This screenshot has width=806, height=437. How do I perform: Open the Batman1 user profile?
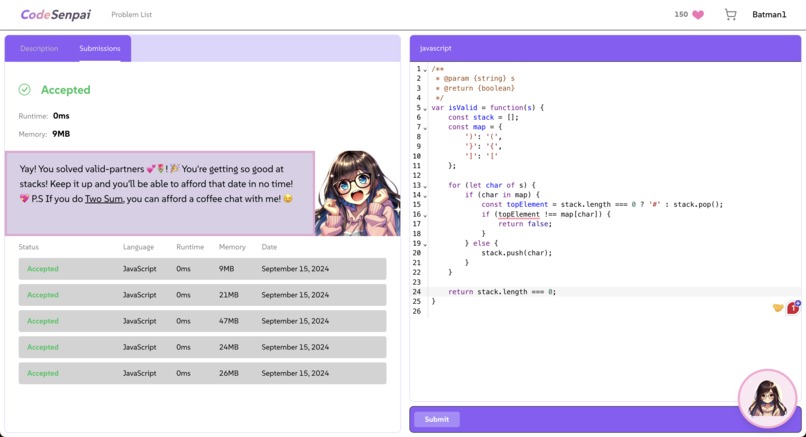pos(769,14)
